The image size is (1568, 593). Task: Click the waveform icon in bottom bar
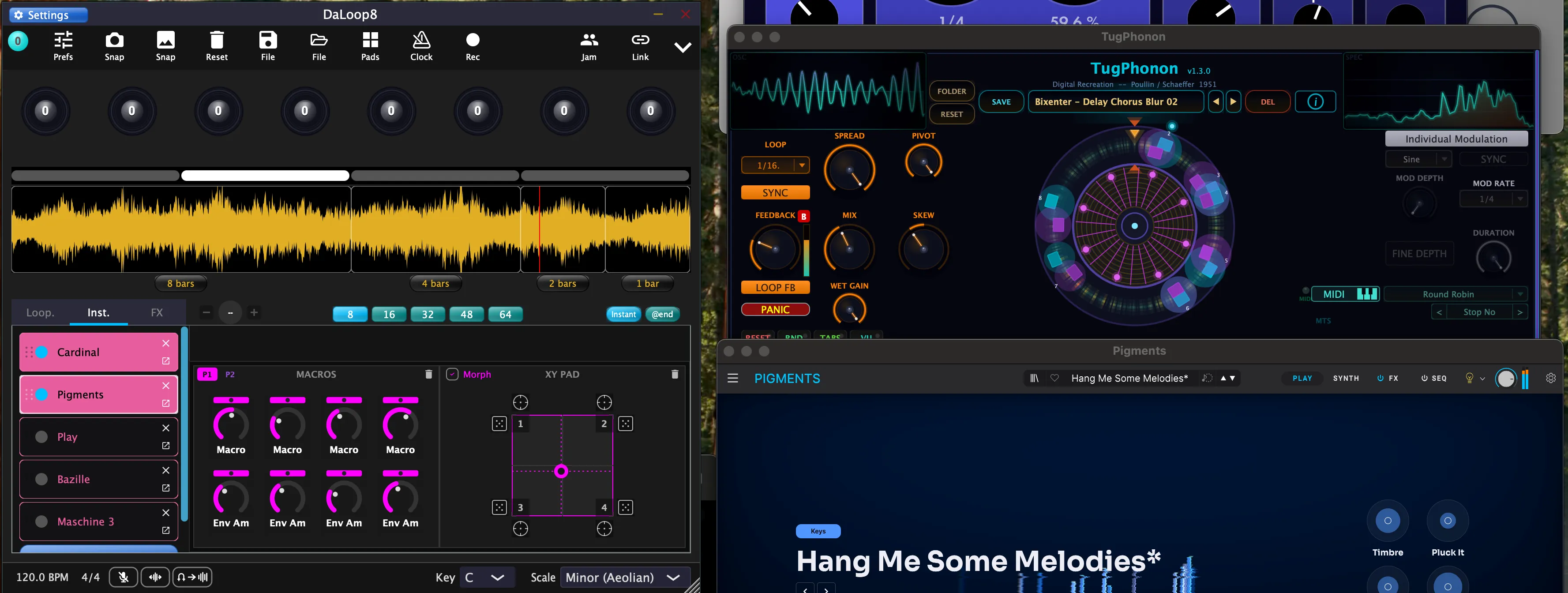click(x=155, y=577)
